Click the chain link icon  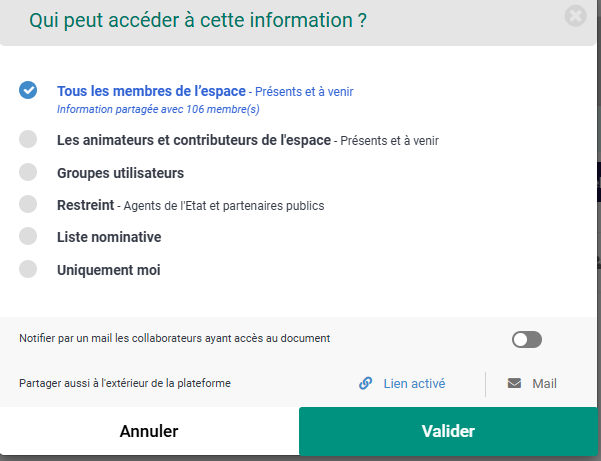(x=366, y=383)
